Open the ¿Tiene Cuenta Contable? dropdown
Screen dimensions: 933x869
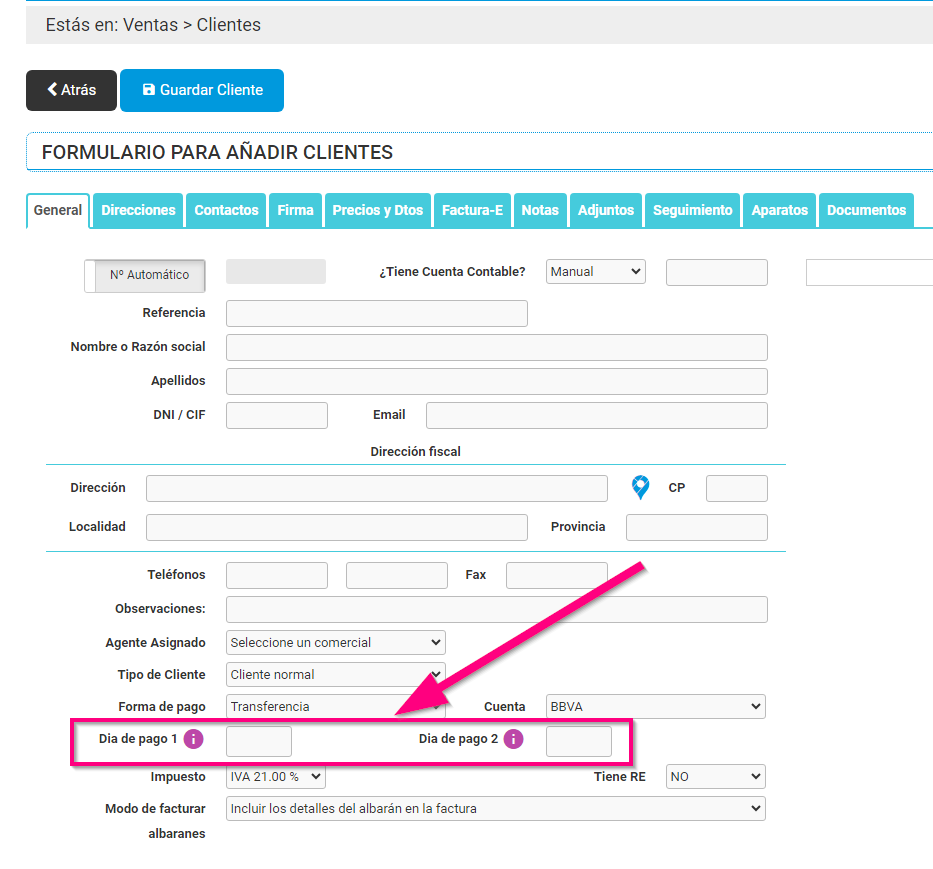point(596,271)
